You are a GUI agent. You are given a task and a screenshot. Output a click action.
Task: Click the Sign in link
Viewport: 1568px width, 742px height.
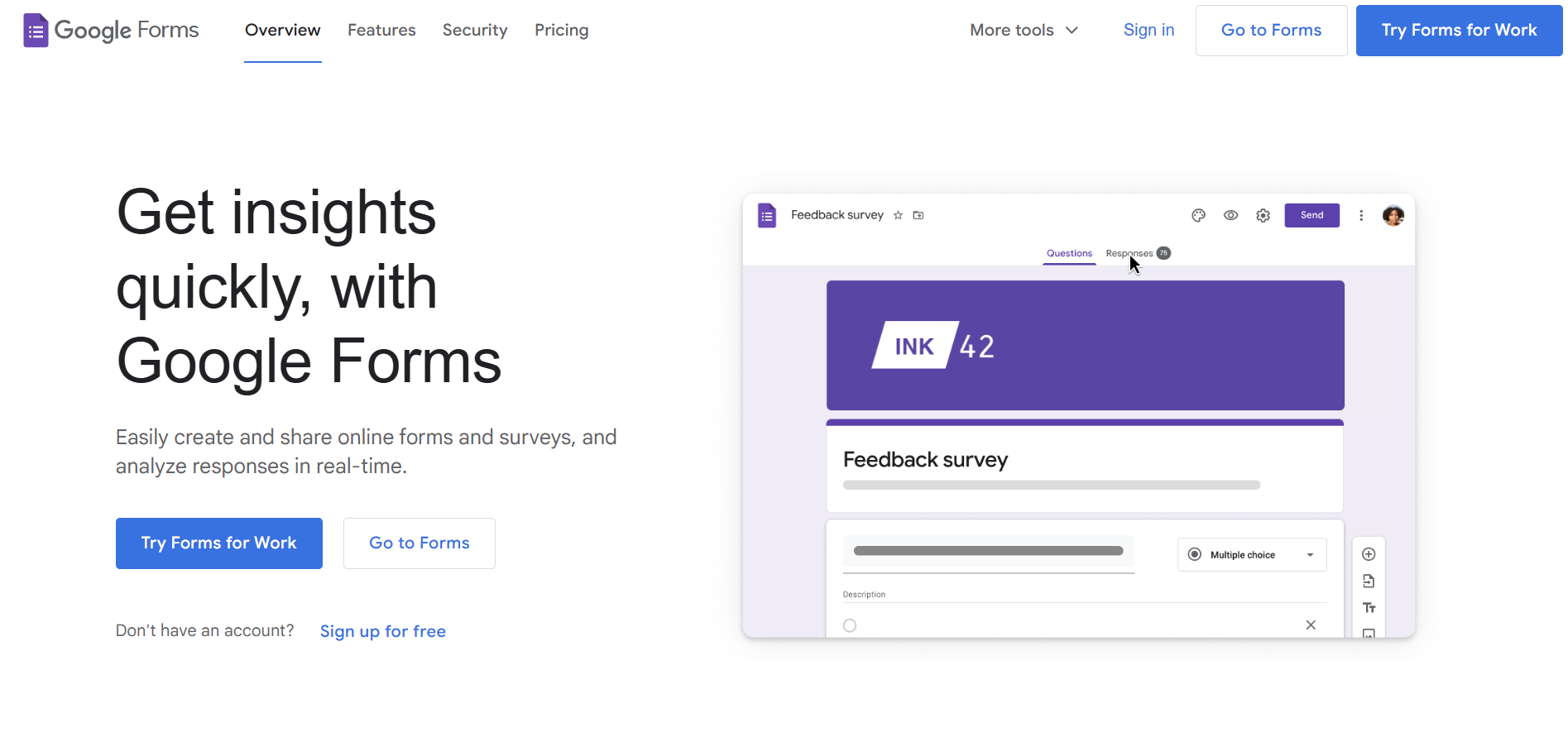pos(1148,30)
